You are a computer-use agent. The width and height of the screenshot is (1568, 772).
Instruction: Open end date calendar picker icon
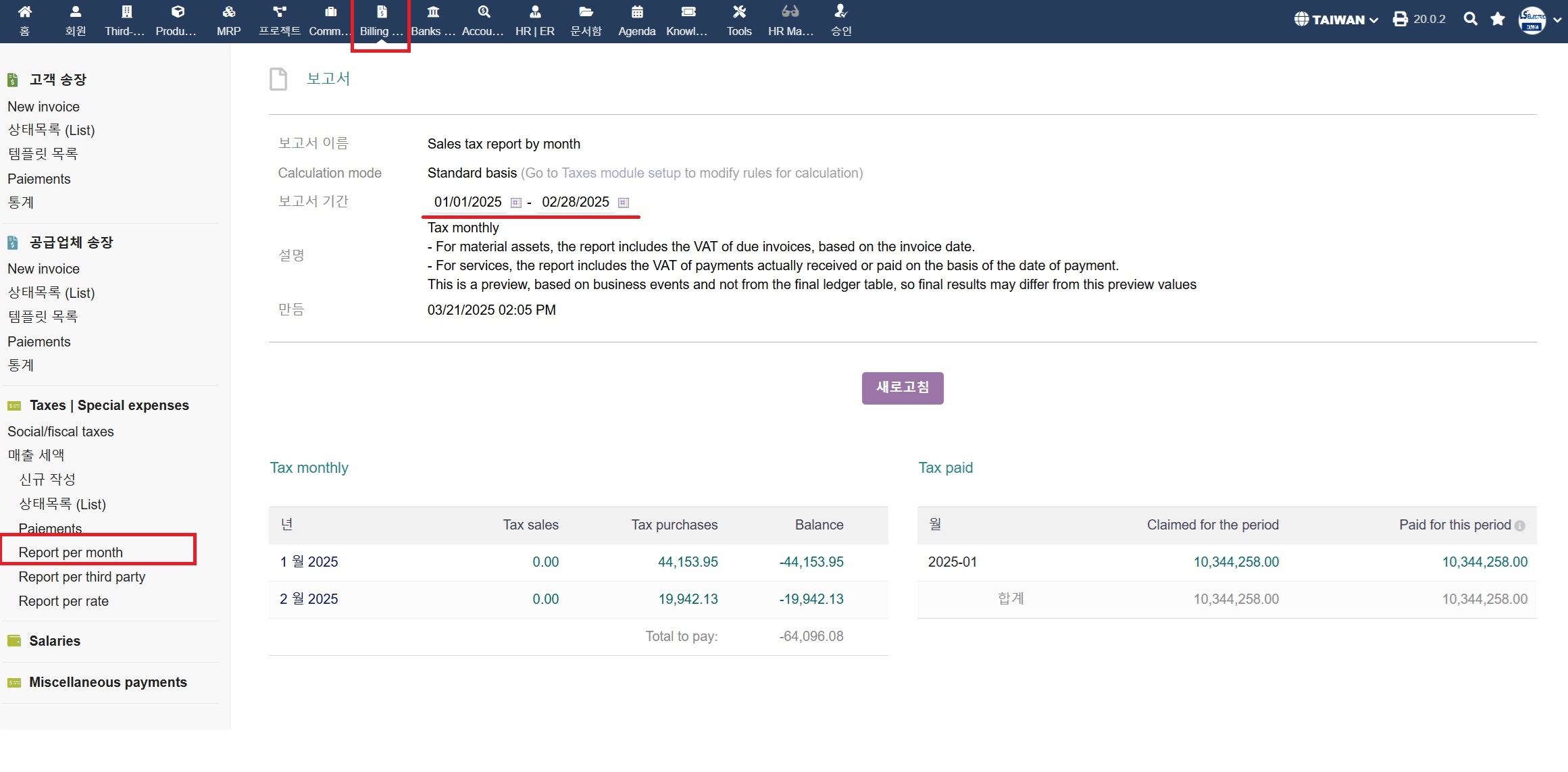click(x=624, y=203)
